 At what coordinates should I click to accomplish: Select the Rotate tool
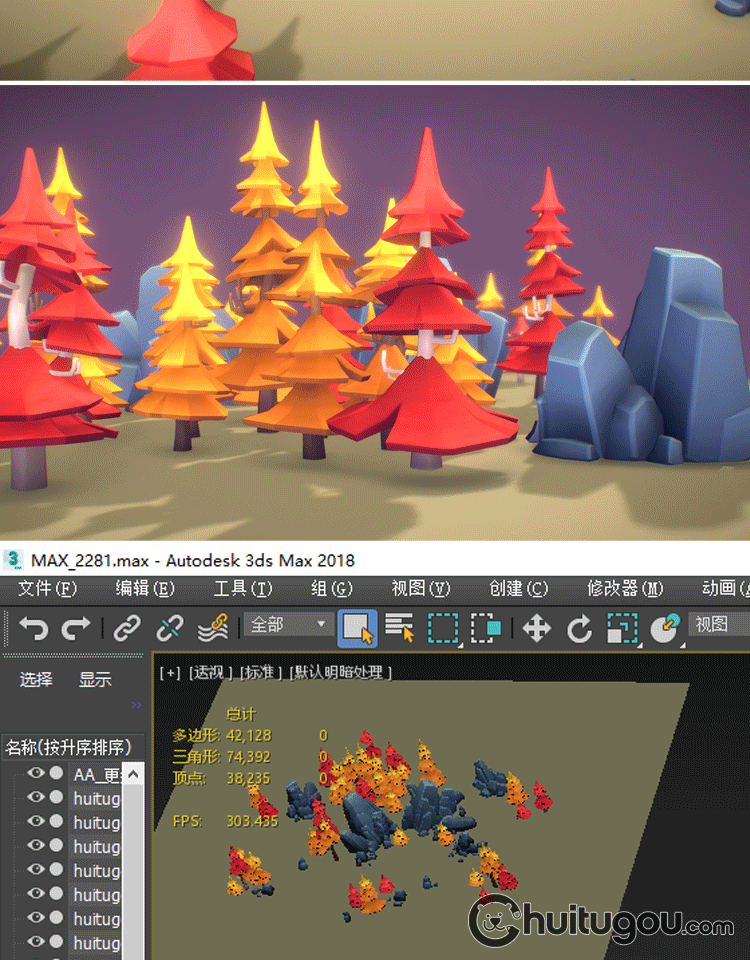point(580,628)
